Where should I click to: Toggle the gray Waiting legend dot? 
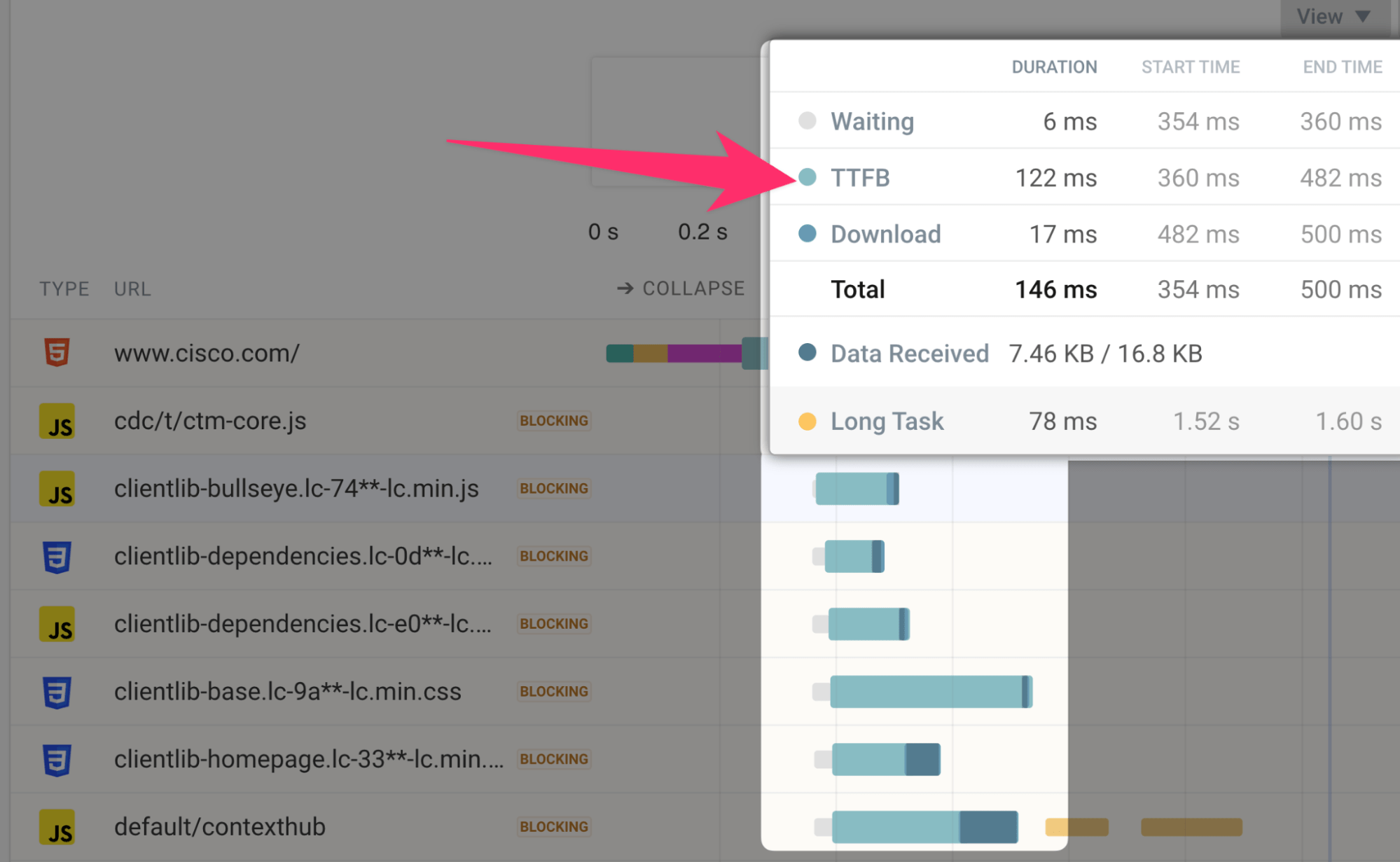807,121
